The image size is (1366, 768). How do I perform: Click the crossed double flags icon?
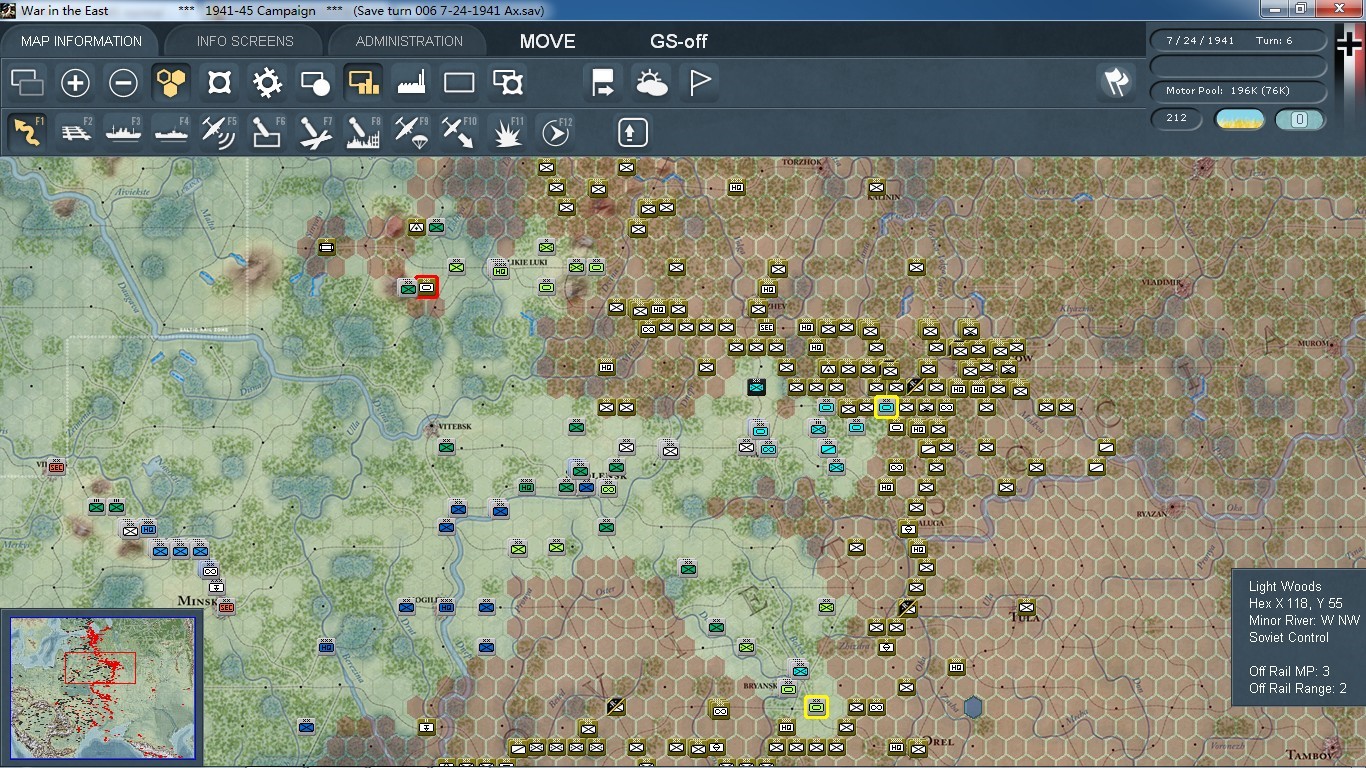pyautogui.click(x=1116, y=82)
